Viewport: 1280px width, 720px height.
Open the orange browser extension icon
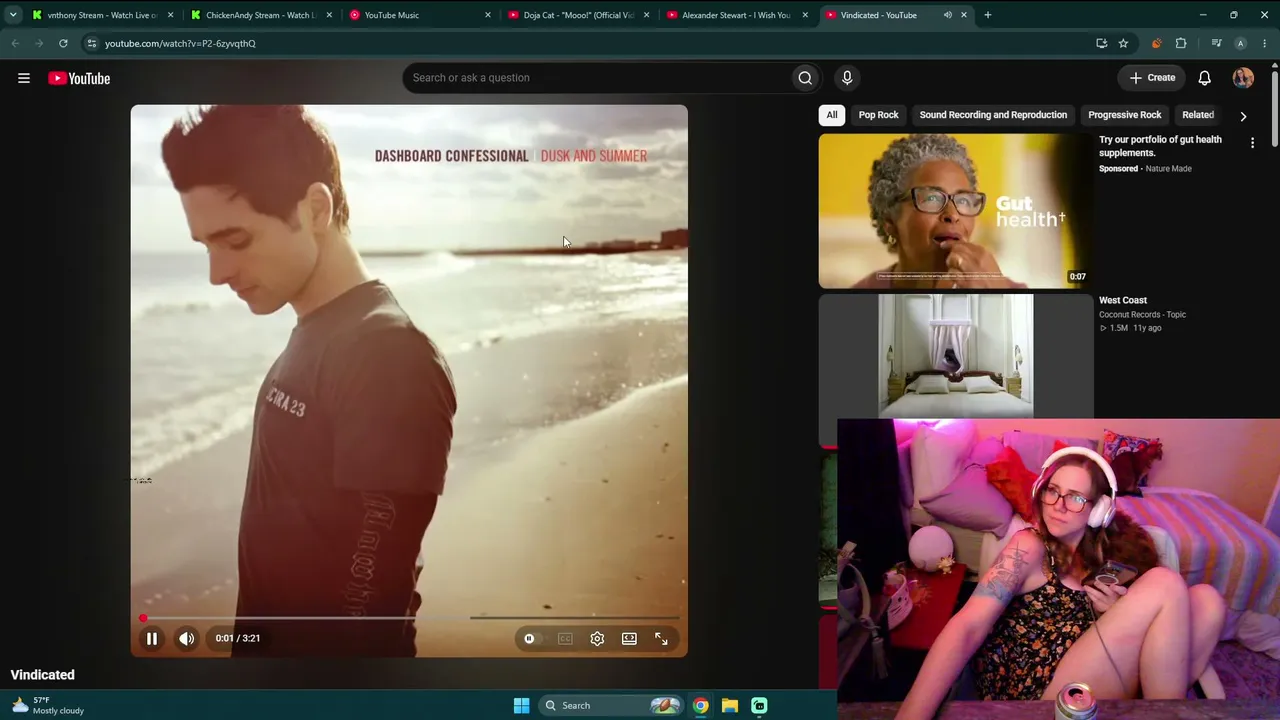1157,43
